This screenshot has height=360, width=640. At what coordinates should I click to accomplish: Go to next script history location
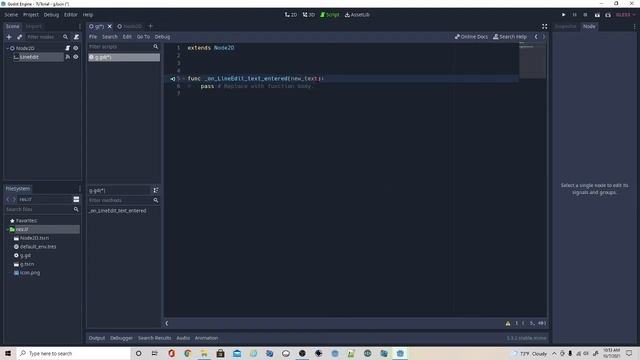[544, 37]
